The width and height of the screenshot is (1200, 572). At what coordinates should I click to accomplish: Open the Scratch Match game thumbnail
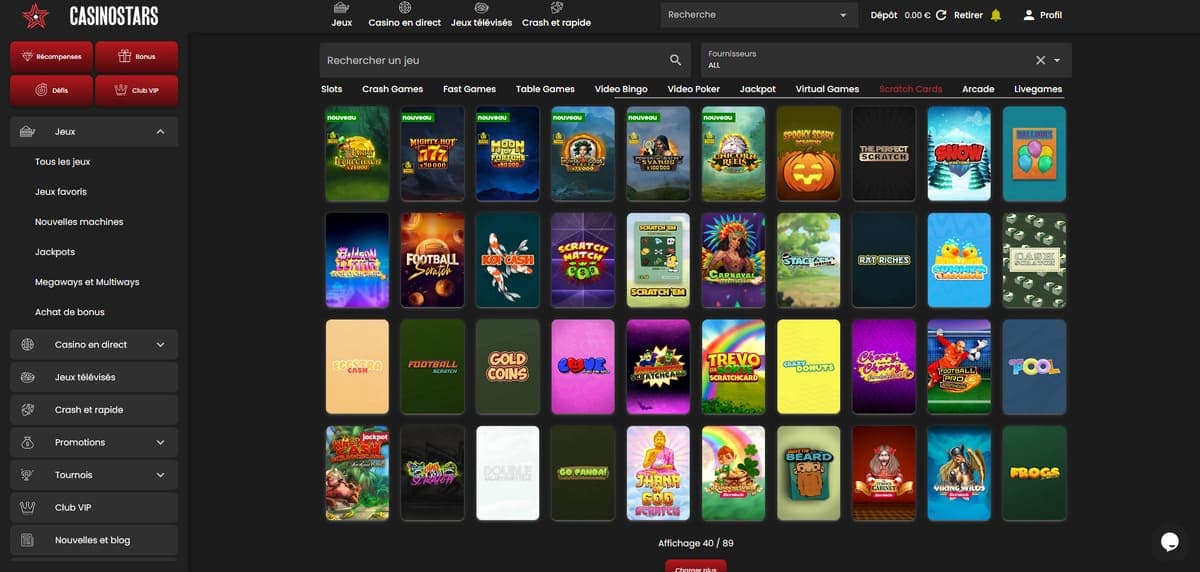pyautogui.click(x=583, y=259)
